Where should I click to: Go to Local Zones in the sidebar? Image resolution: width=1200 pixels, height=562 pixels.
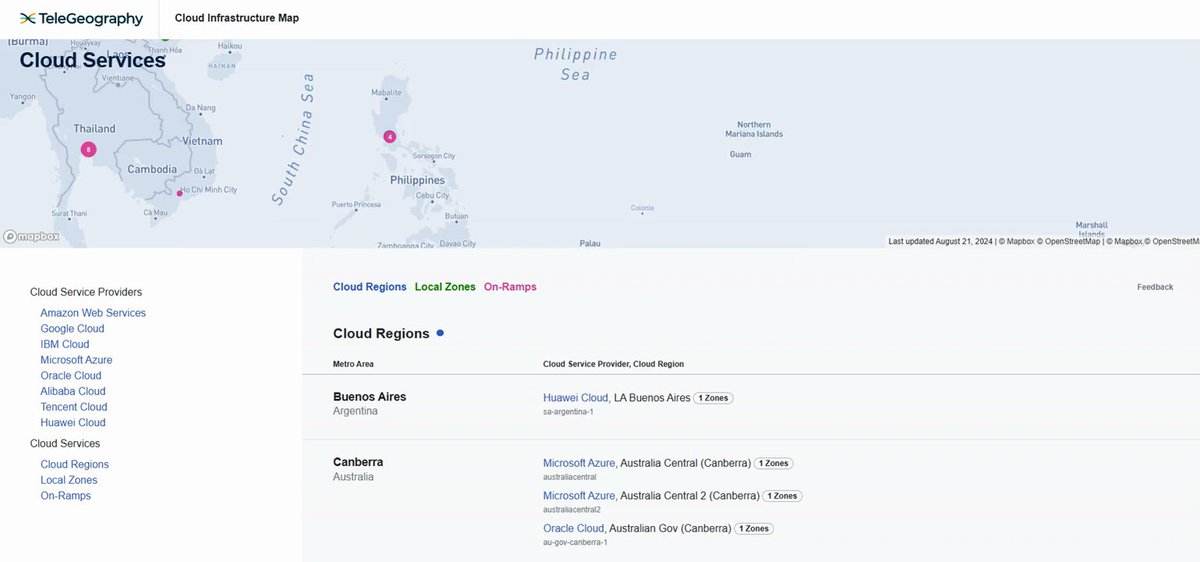click(x=69, y=480)
